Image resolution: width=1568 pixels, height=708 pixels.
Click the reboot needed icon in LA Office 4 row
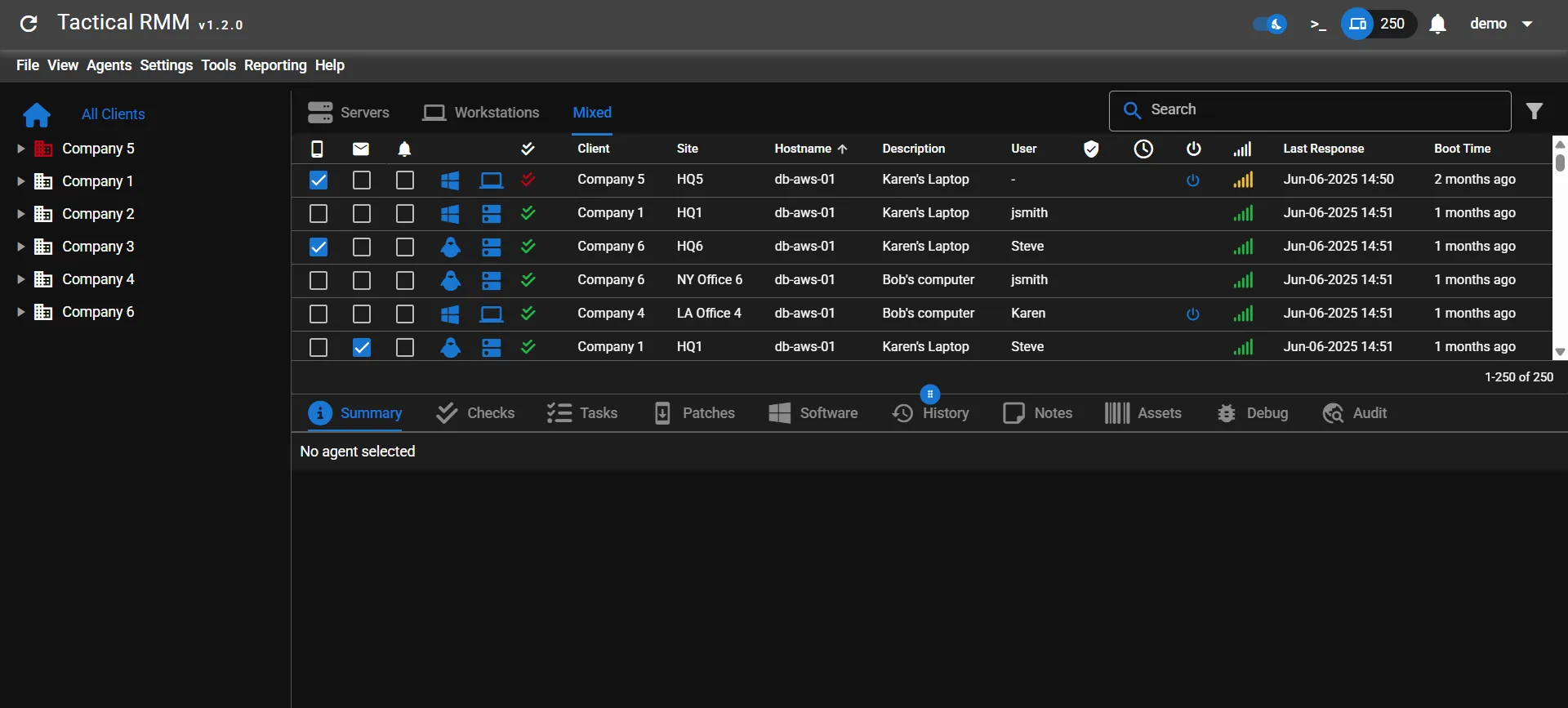(x=1193, y=314)
